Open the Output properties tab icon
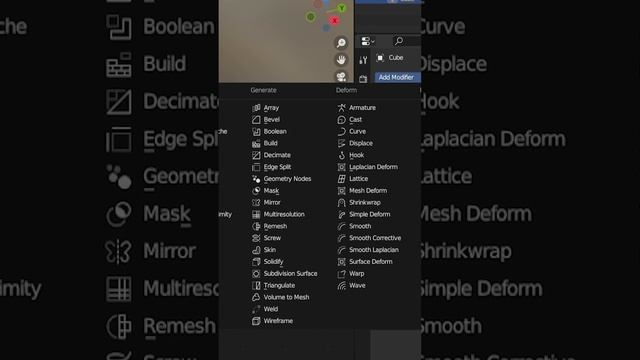The height and width of the screenshot is (360, 640). click(363, 78)
